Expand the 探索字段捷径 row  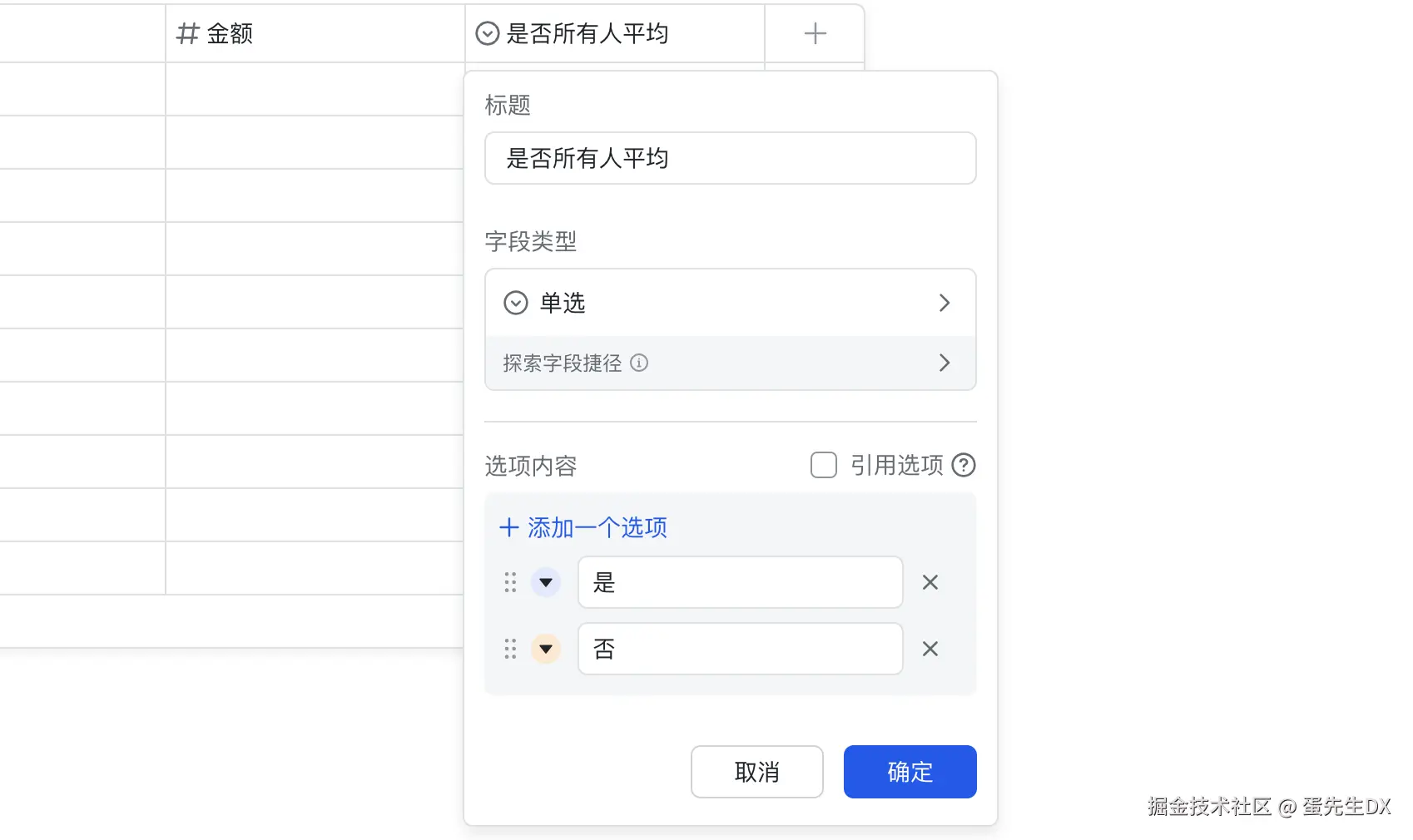pyautogui.click(x=730, y=363)
